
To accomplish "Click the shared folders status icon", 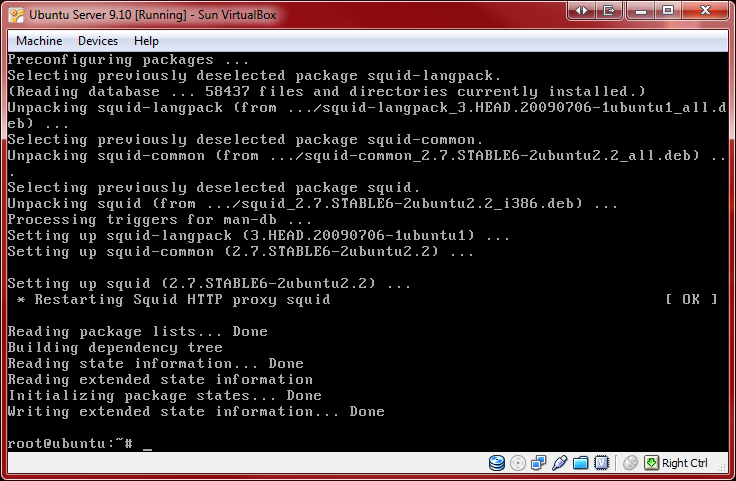I will (x=581, y=463).
